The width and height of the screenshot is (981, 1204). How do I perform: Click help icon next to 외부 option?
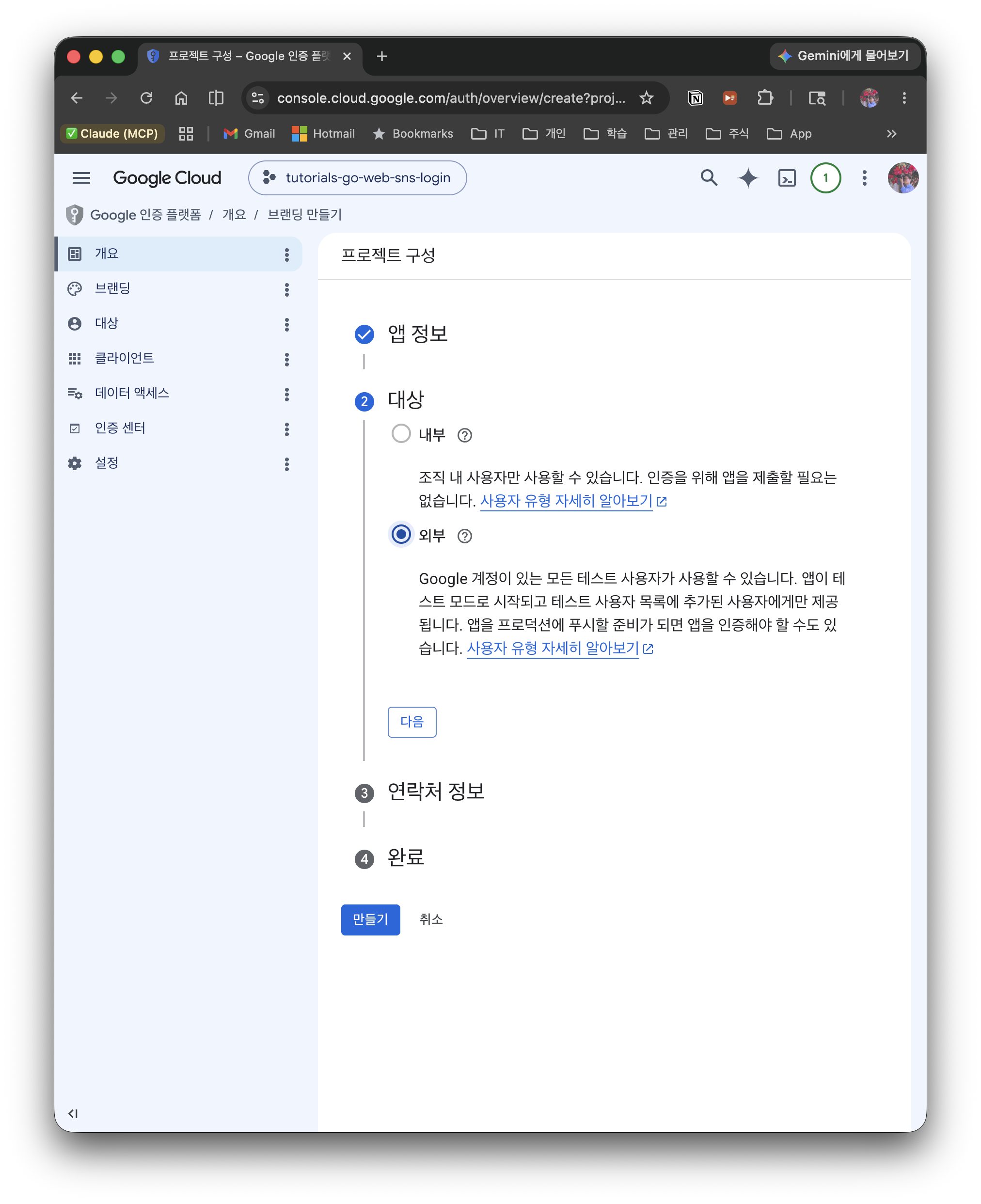[x=464, y=536]
